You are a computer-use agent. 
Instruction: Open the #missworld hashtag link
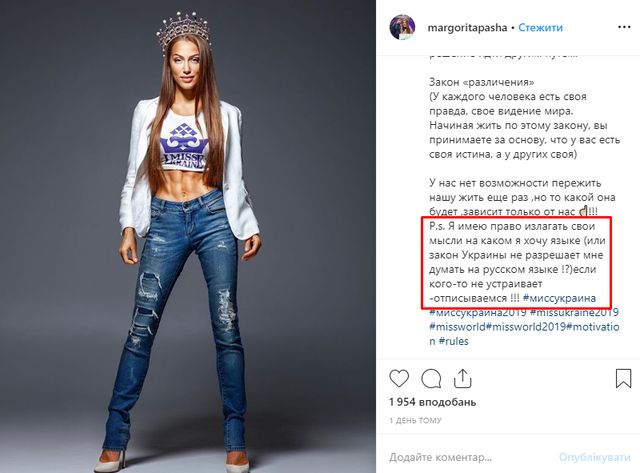[460, 326]
